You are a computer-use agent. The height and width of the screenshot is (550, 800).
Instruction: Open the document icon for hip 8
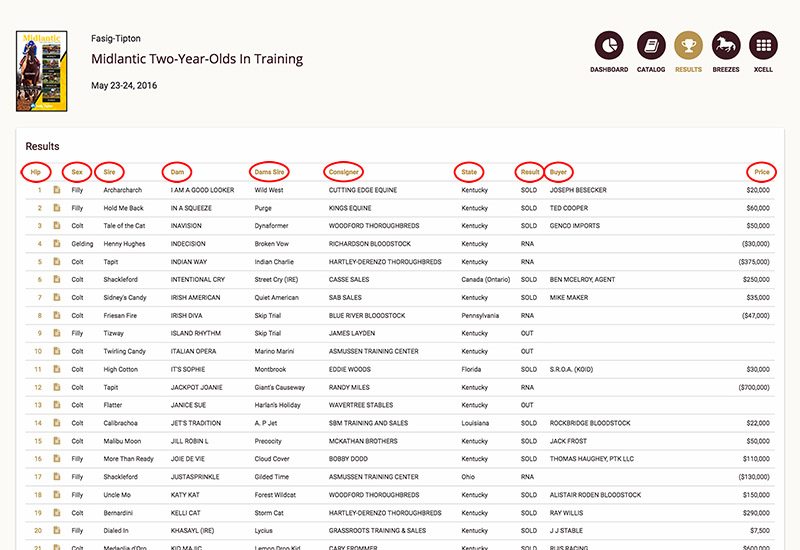pyautogui.click(x=57, y=315)
